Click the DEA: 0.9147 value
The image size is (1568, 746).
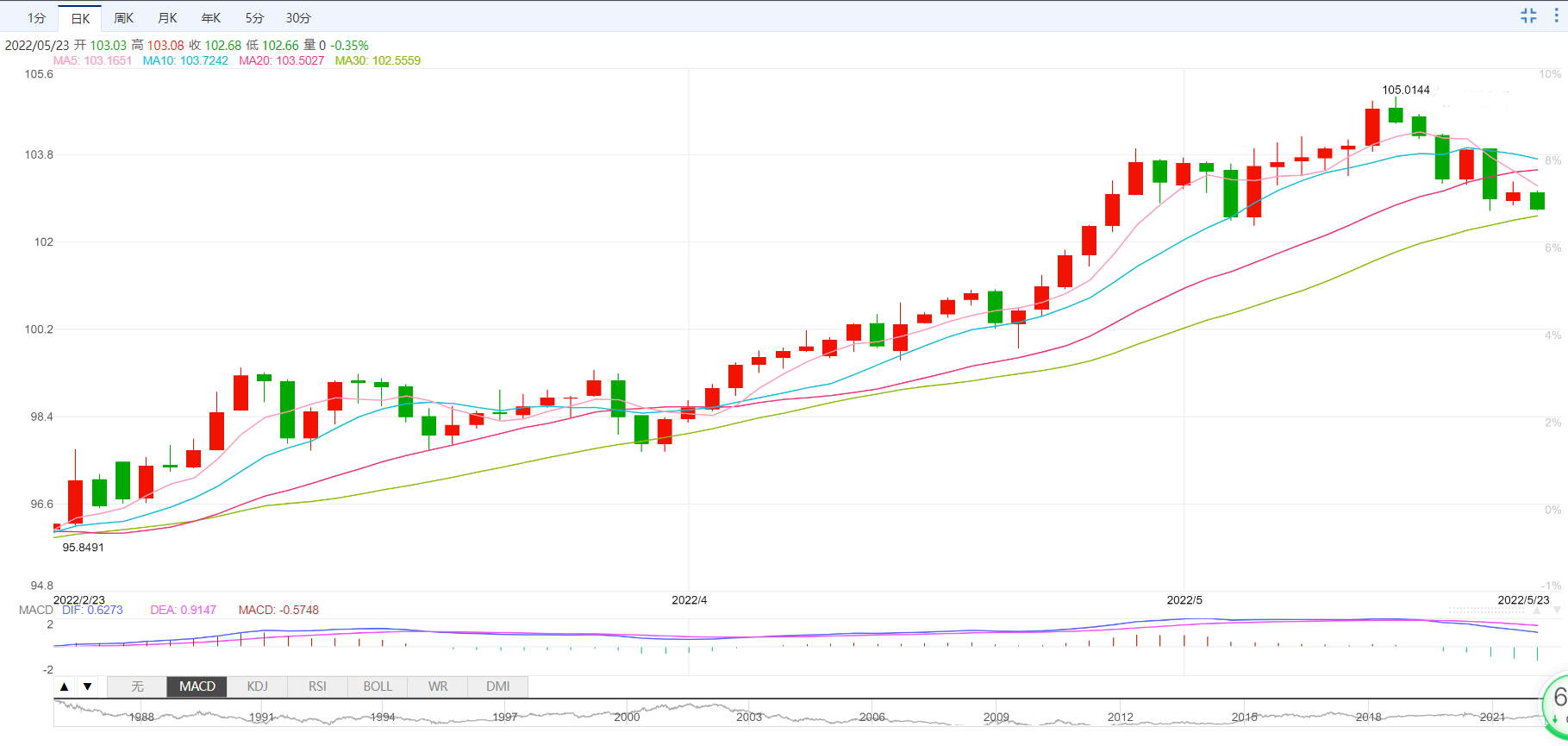pyautogui.click(x=184, y=610)
